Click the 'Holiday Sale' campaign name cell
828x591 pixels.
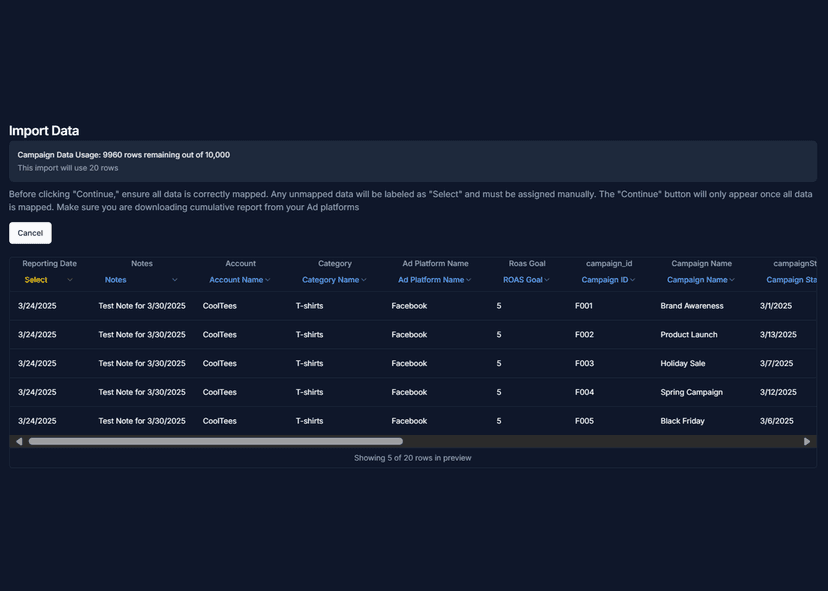pos(683,363)
